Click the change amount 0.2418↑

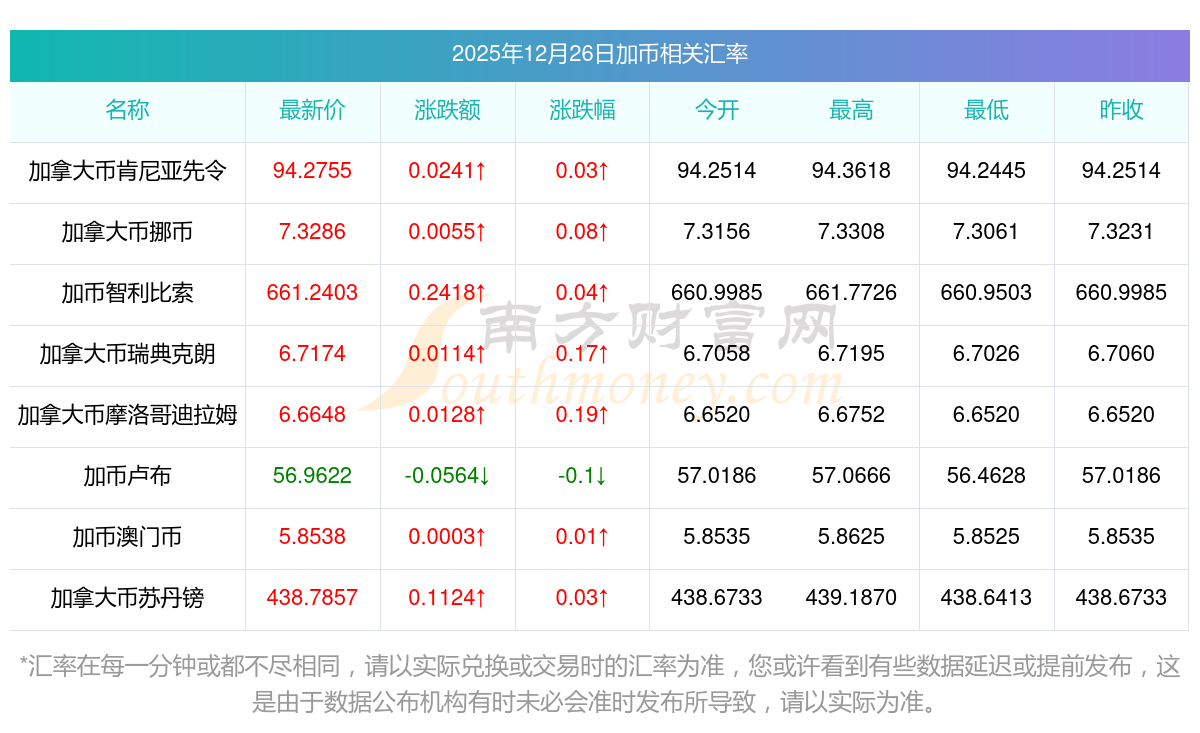[447, 293]
